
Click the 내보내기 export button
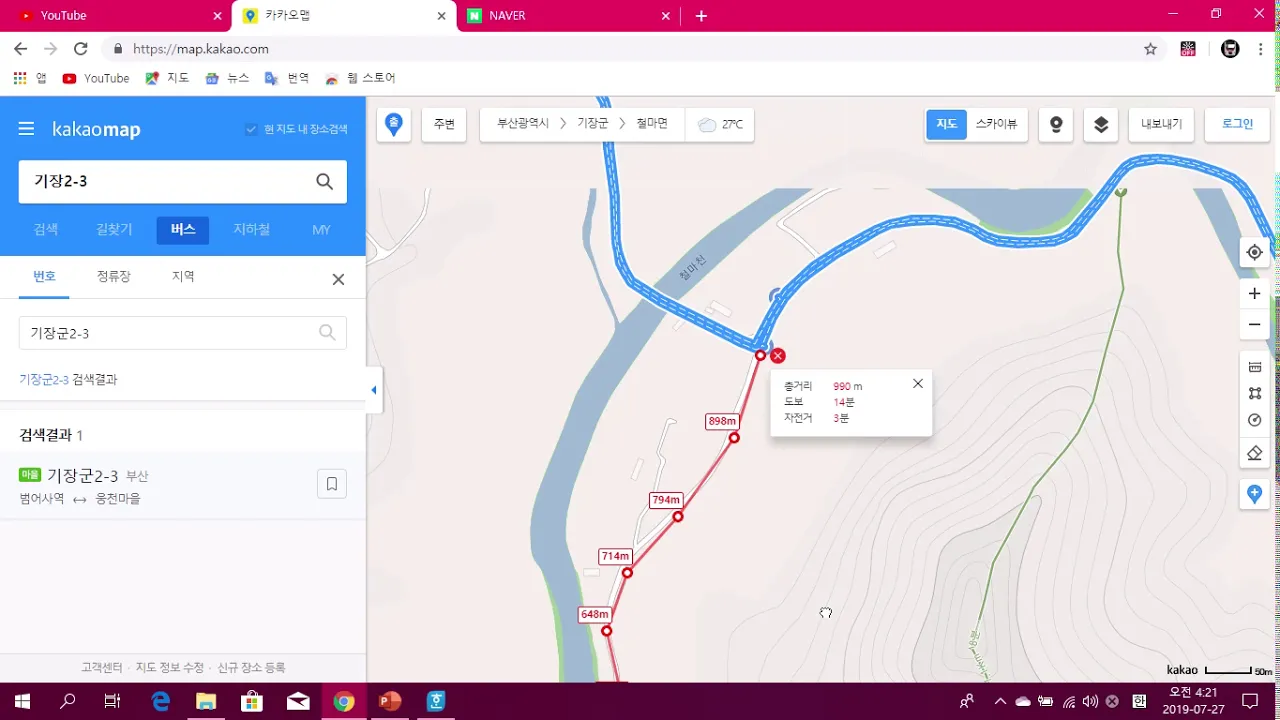tap(1161, 124)
